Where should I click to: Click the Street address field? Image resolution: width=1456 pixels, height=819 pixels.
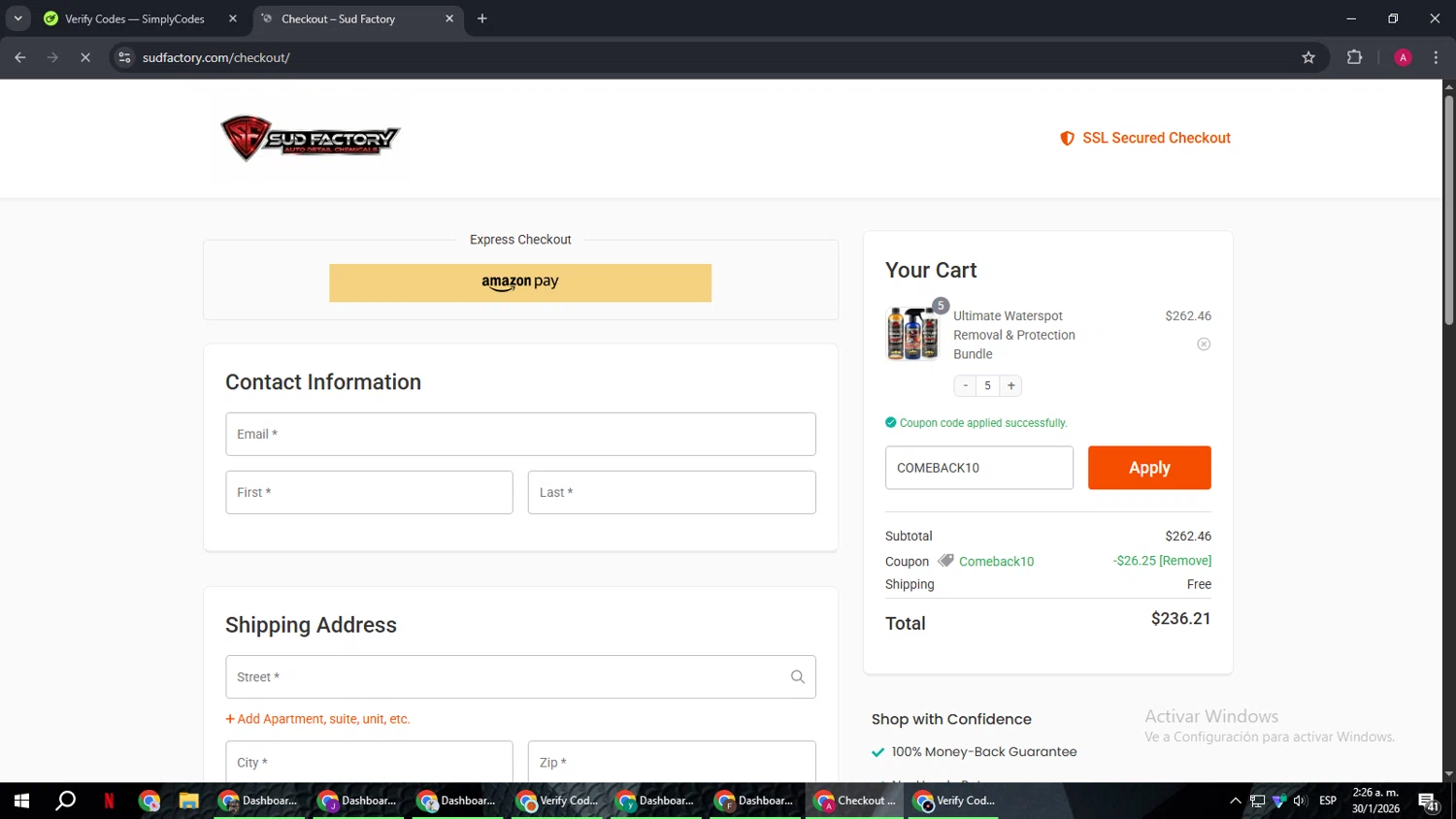(520, 677)
